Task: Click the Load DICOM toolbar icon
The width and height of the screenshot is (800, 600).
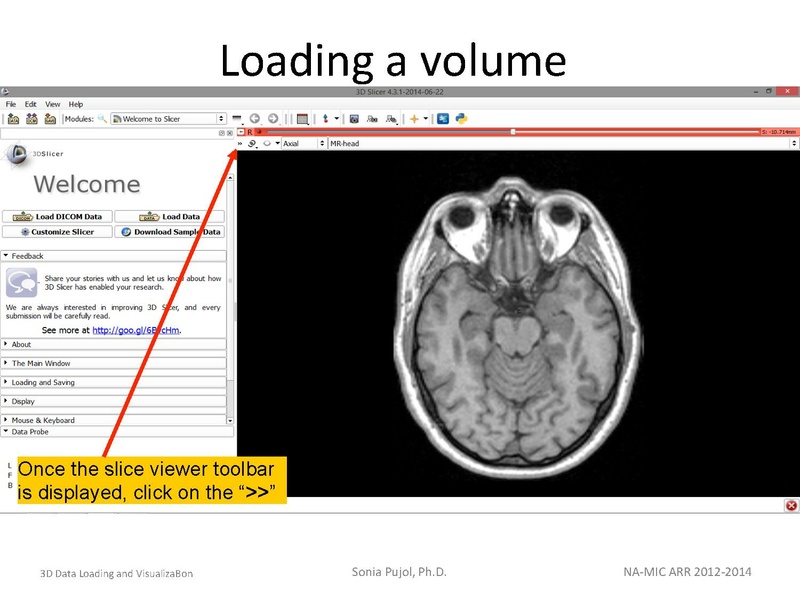Action: (32, 119)
